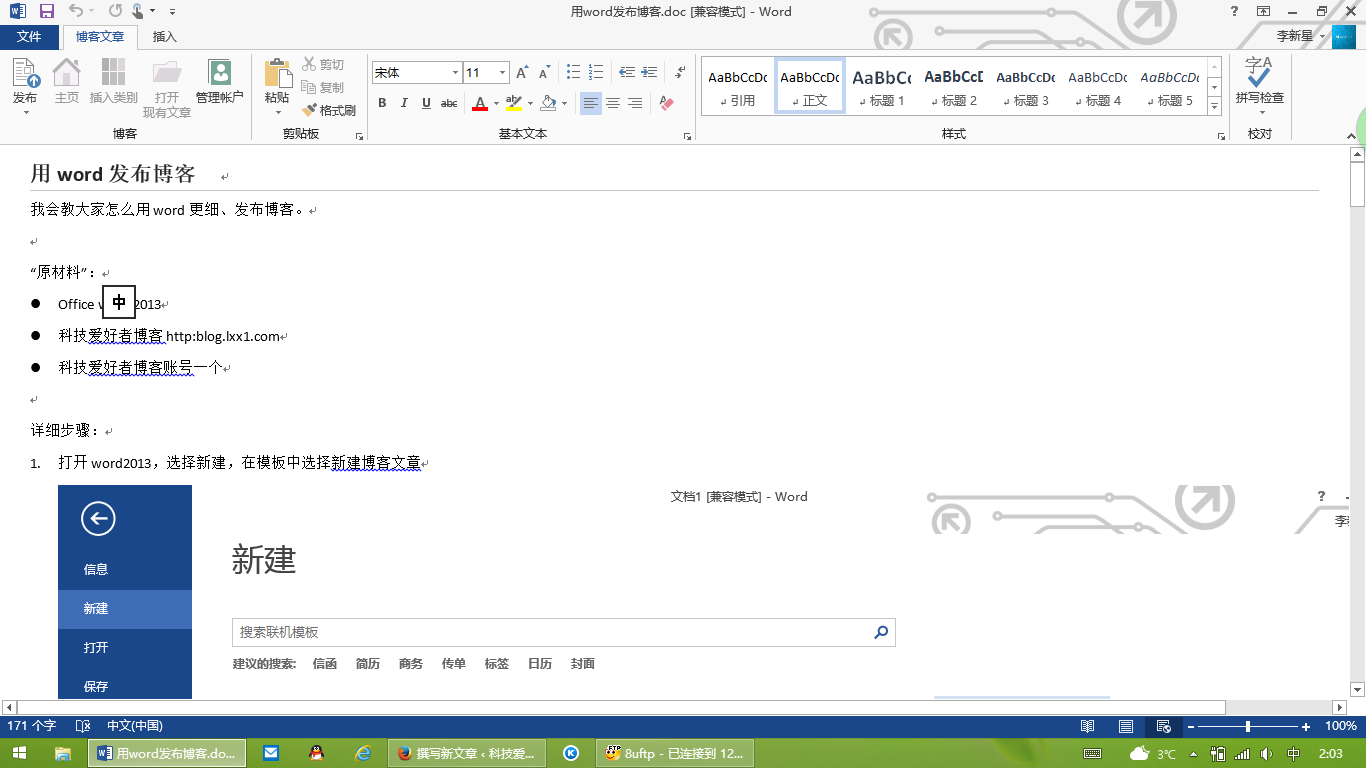Expand font color dropdown arrow
Screen dimensions: 1366x768
tap(496, 103)
